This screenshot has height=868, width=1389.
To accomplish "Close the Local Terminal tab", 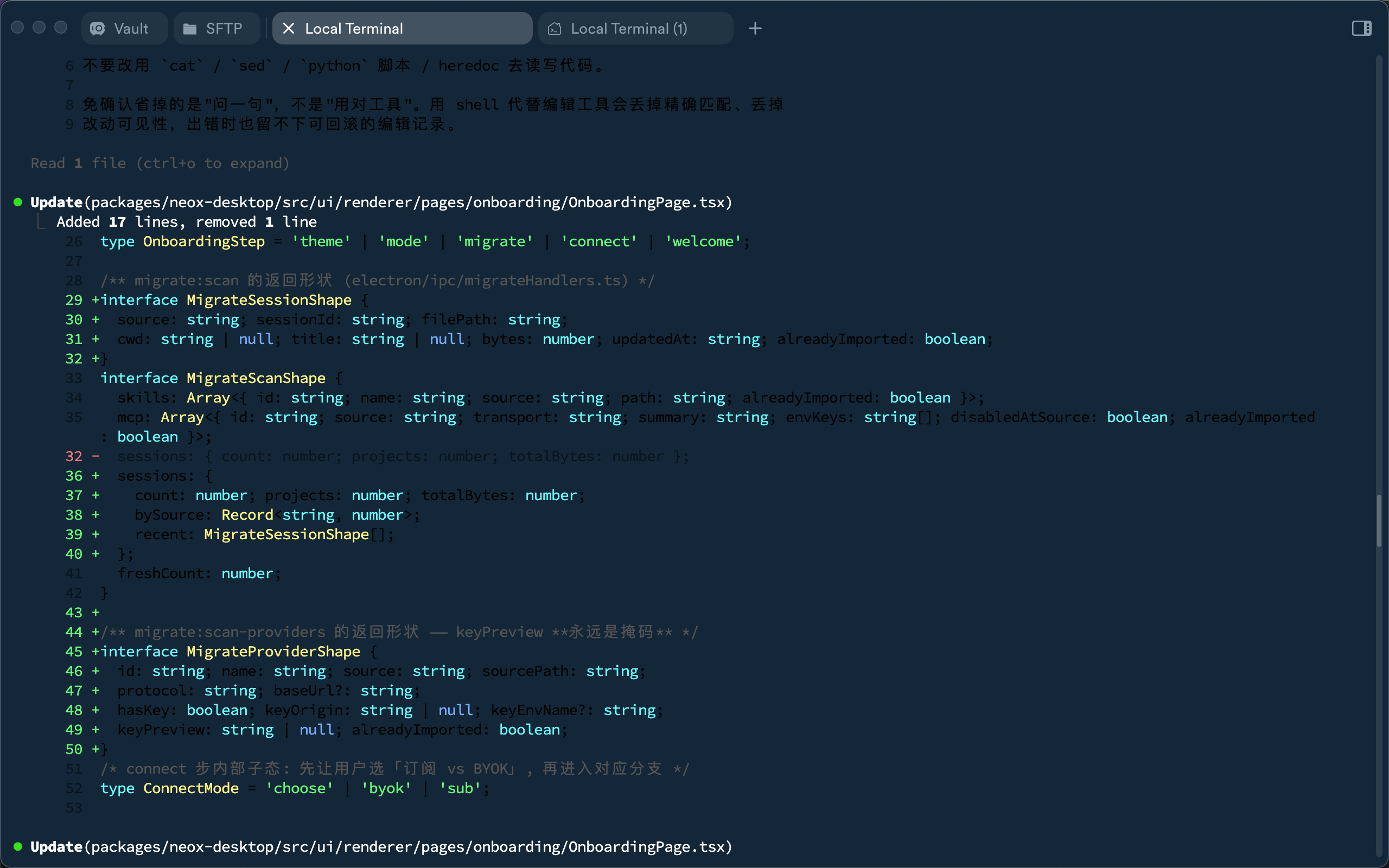I will pyautogui.click(x=289, y=28).
